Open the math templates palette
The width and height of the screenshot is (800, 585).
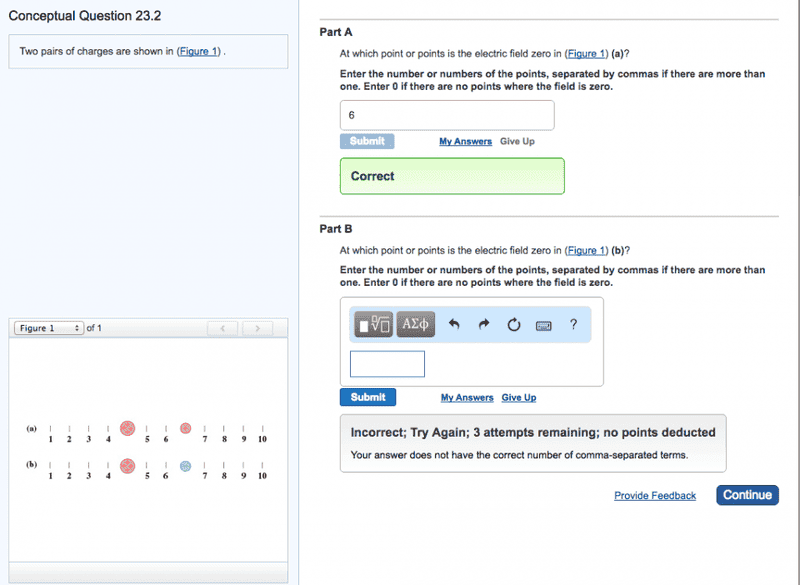point(374,324)
